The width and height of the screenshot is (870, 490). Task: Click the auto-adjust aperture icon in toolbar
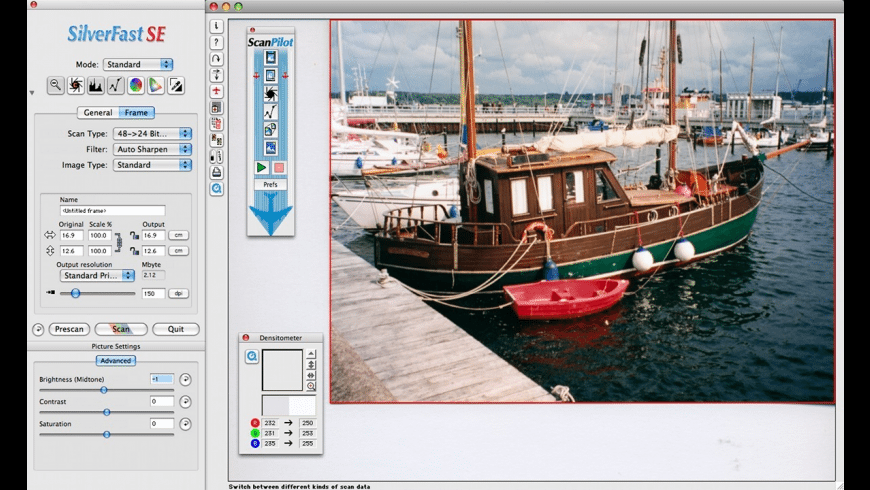[75, 85]
